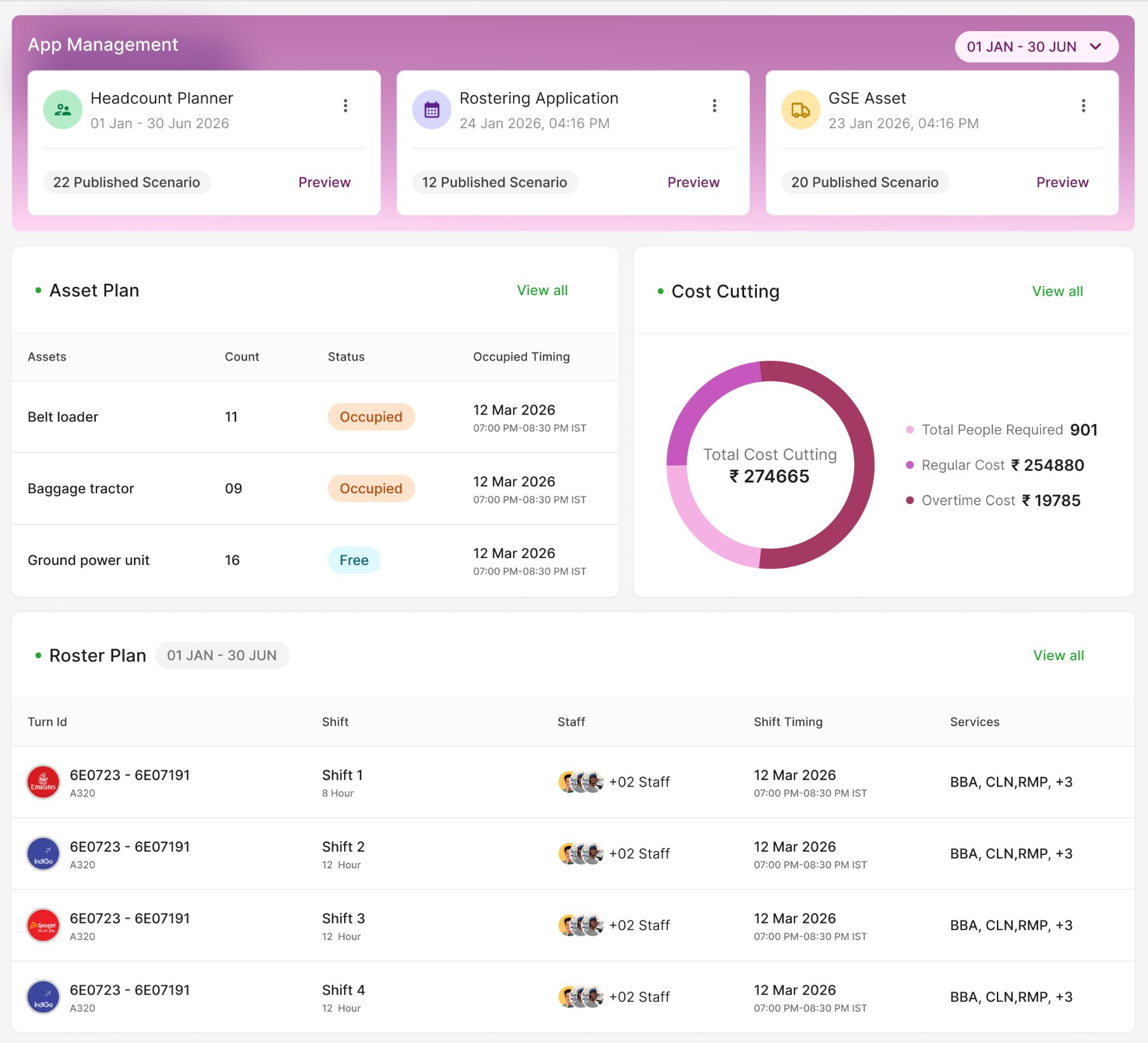Click the Assets column header
This screenshot has width=1148, height=1043.
pos(47,357)
